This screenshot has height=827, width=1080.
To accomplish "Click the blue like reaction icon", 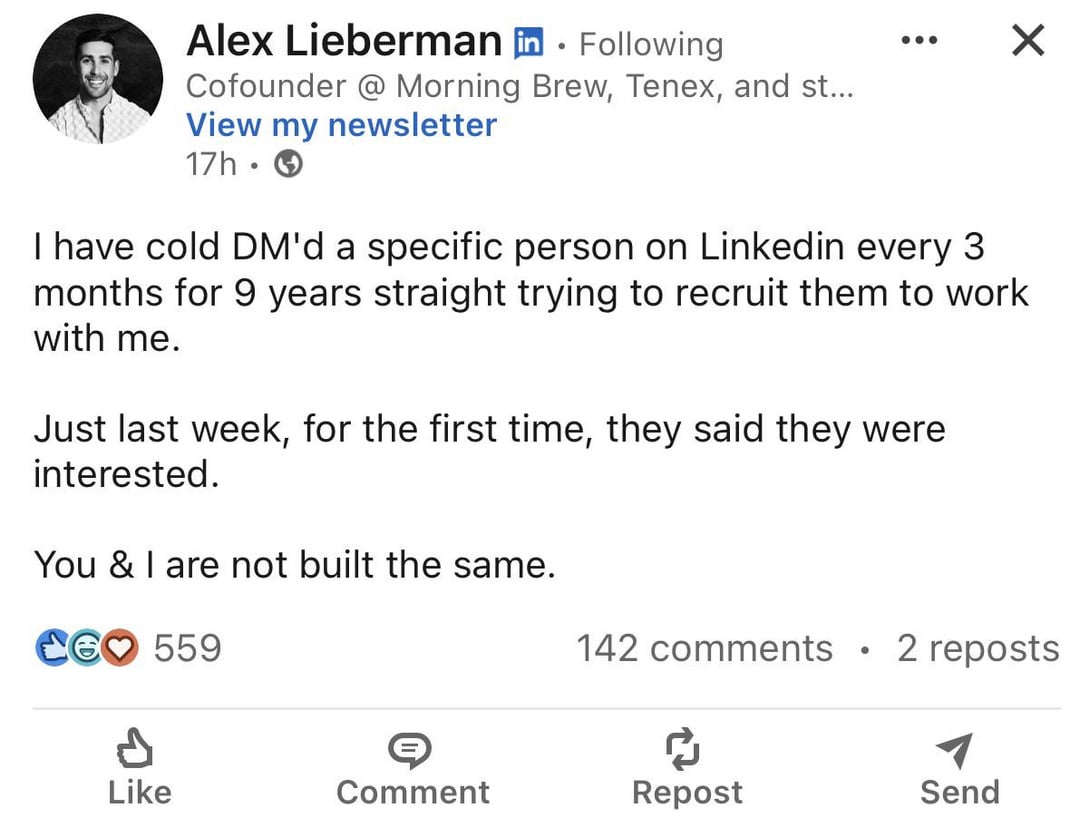I will pos(50,648).
